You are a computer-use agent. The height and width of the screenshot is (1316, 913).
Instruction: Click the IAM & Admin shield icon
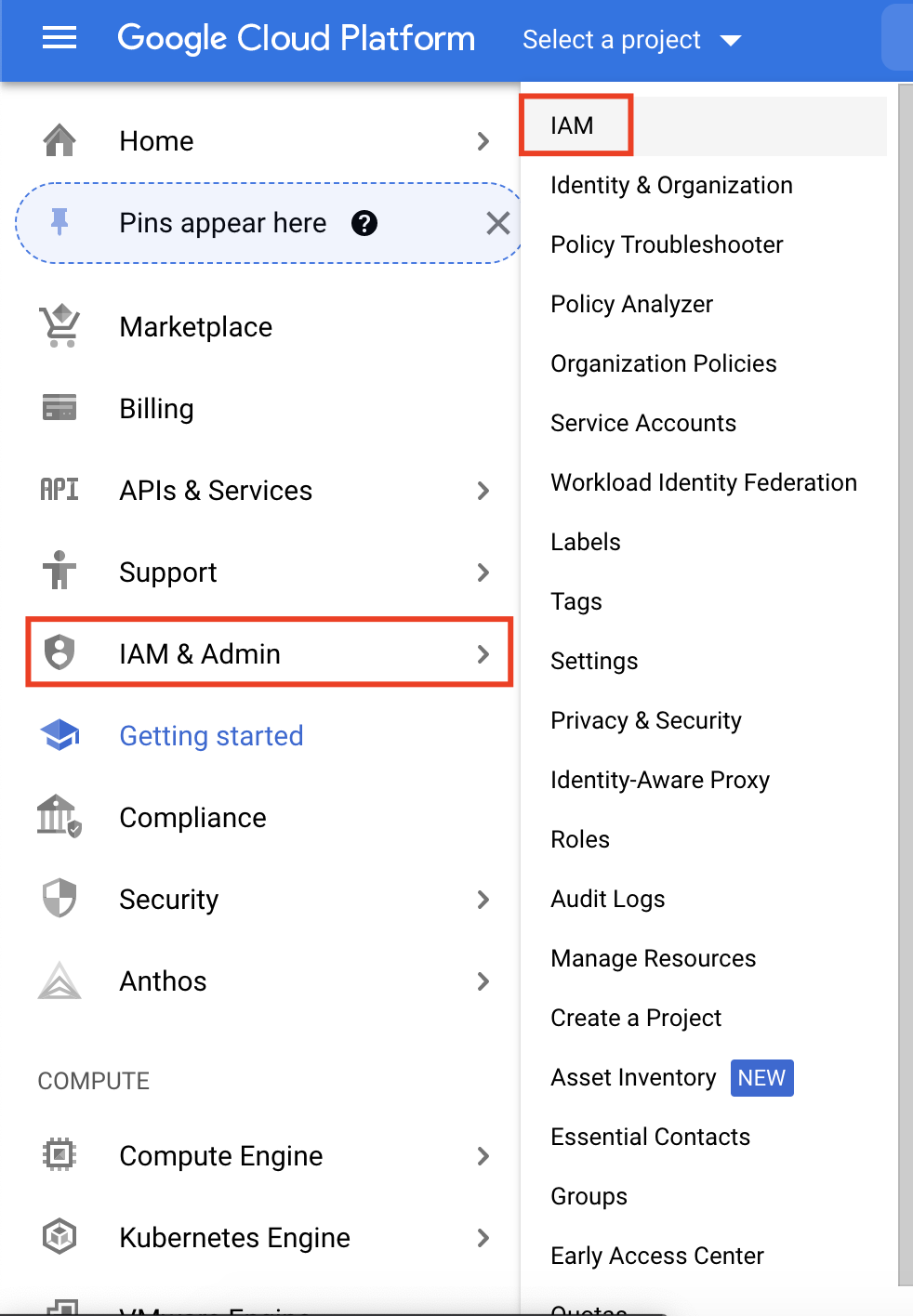point(60,652)
